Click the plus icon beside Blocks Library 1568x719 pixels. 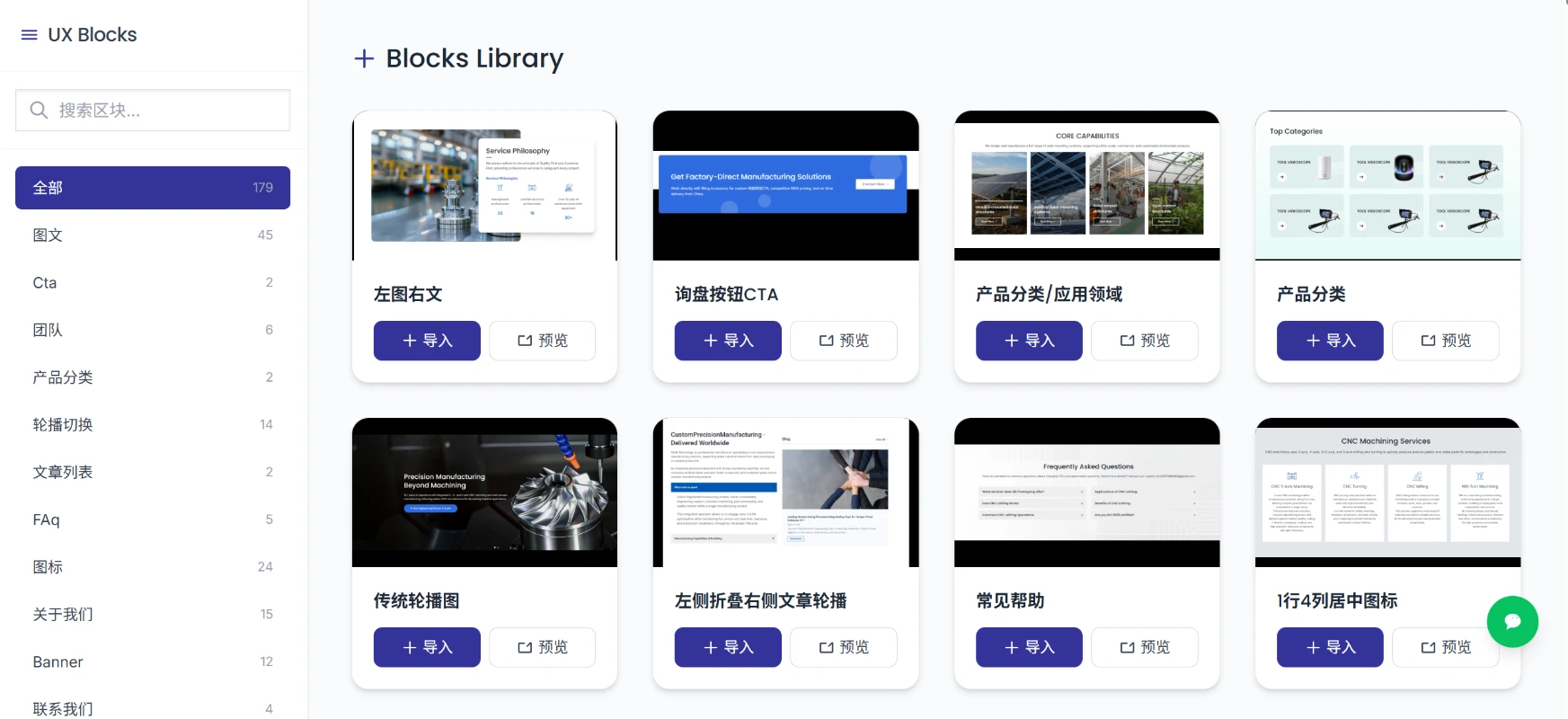coord(364,59)
